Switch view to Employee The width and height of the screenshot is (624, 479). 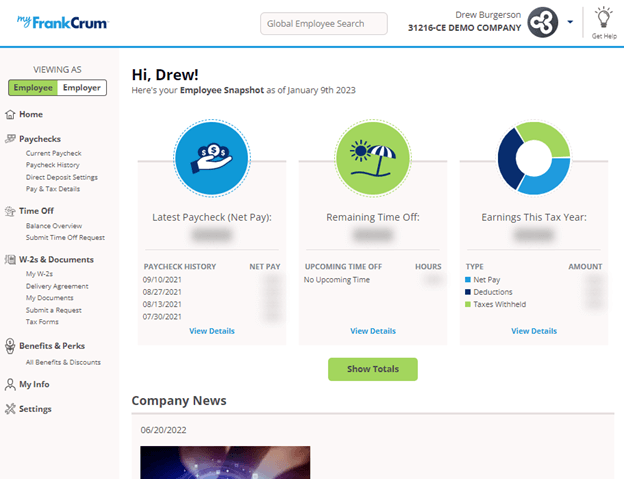click(33, 88)
